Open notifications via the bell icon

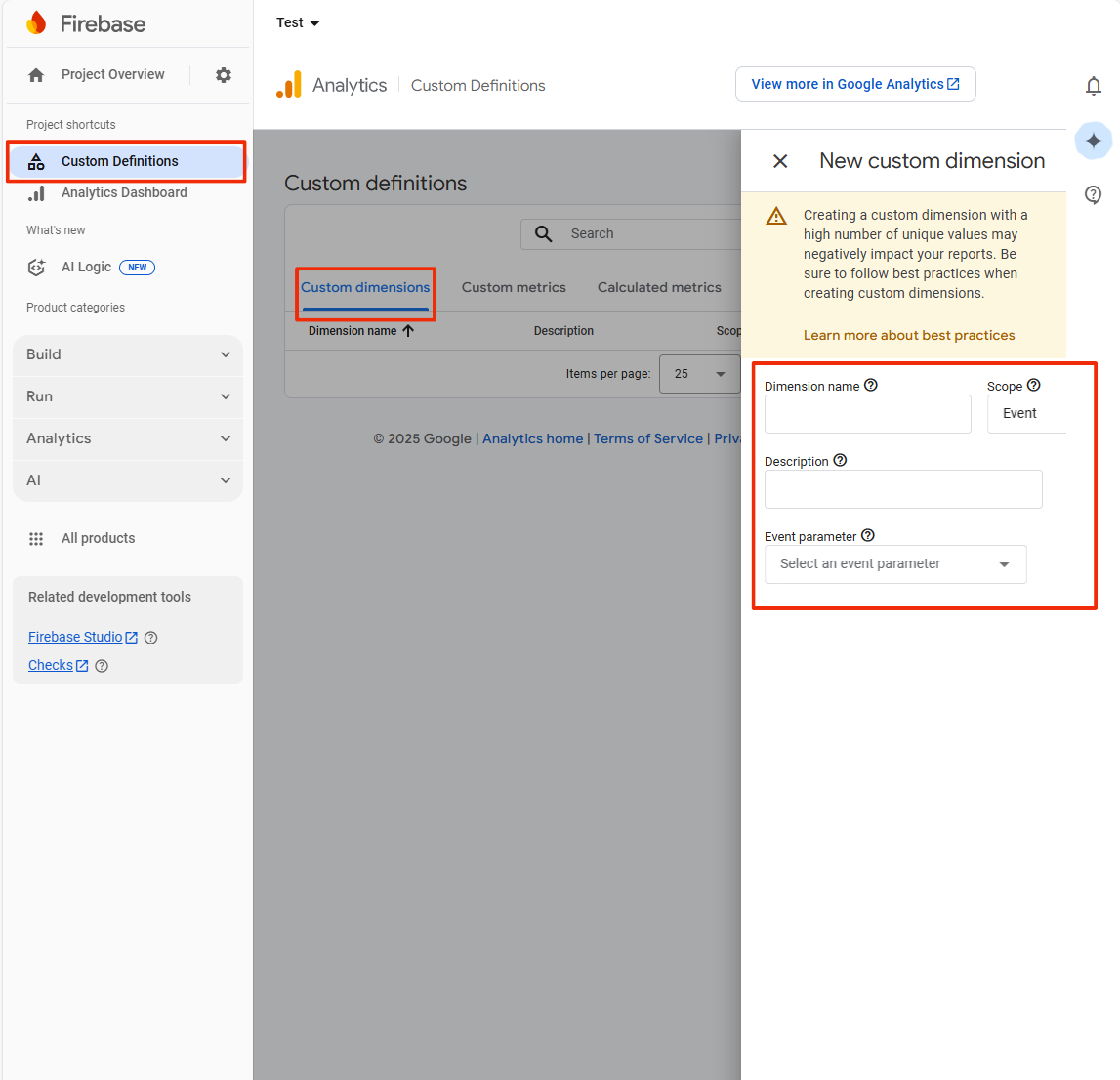pyautogui.click(x=1094, y=86)
